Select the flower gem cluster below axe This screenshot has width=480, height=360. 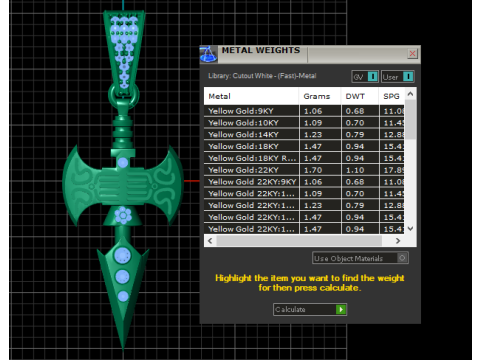point(123,215)
